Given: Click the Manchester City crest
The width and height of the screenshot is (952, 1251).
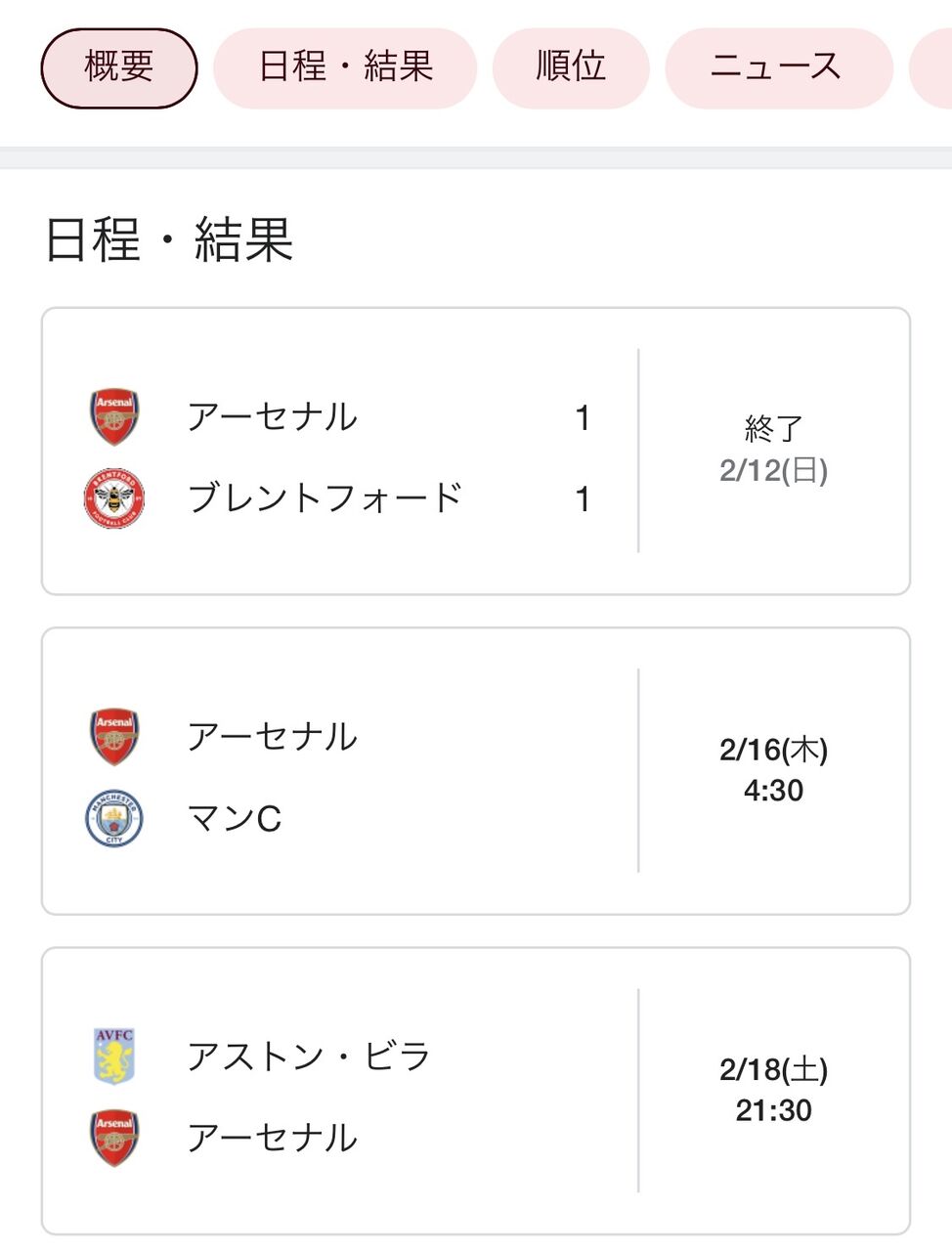Looking at the screenshot, I should pyautogui.click(x=114, y=818).
